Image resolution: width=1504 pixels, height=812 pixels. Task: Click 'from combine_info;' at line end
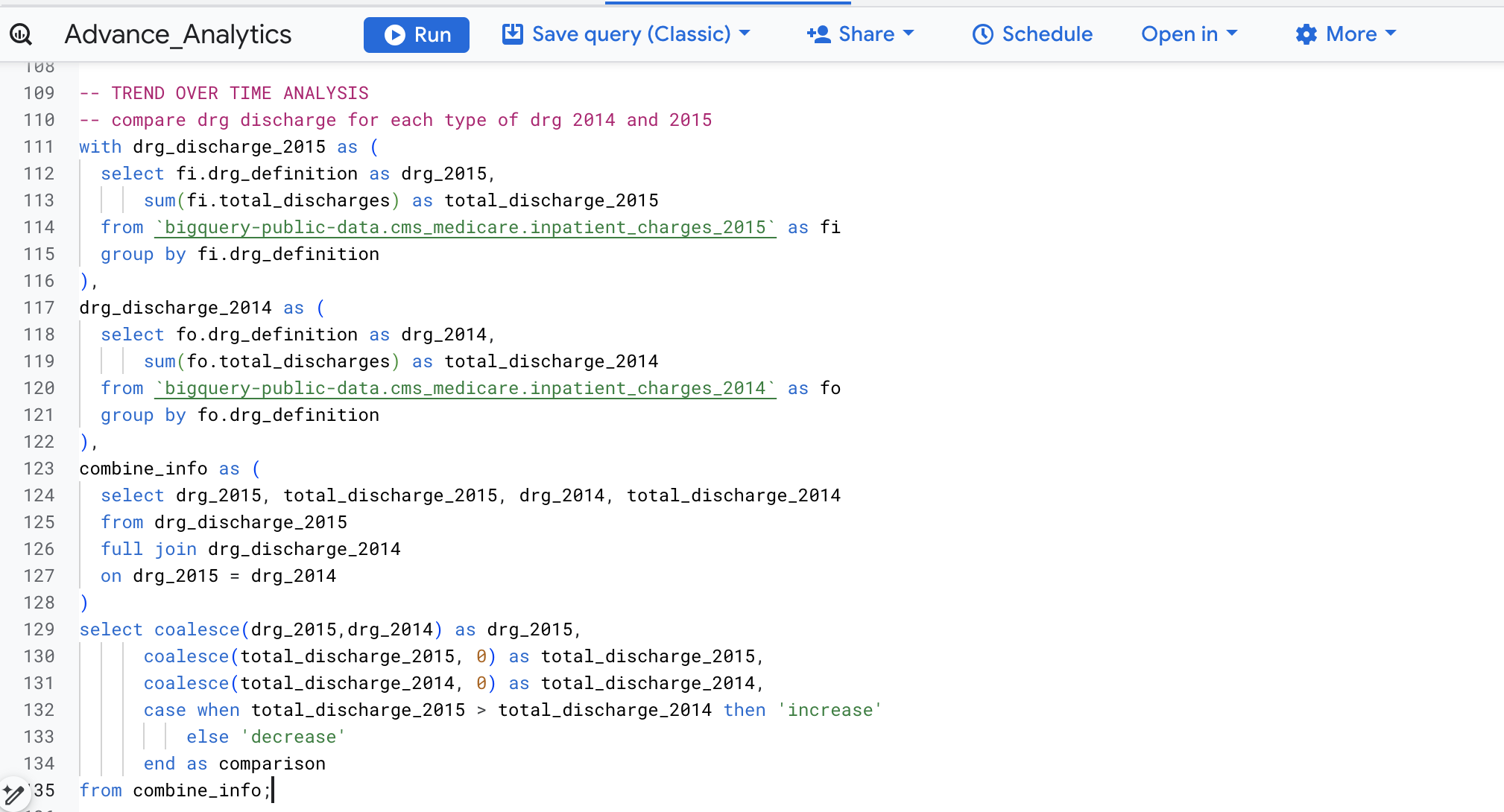(176, 790)
